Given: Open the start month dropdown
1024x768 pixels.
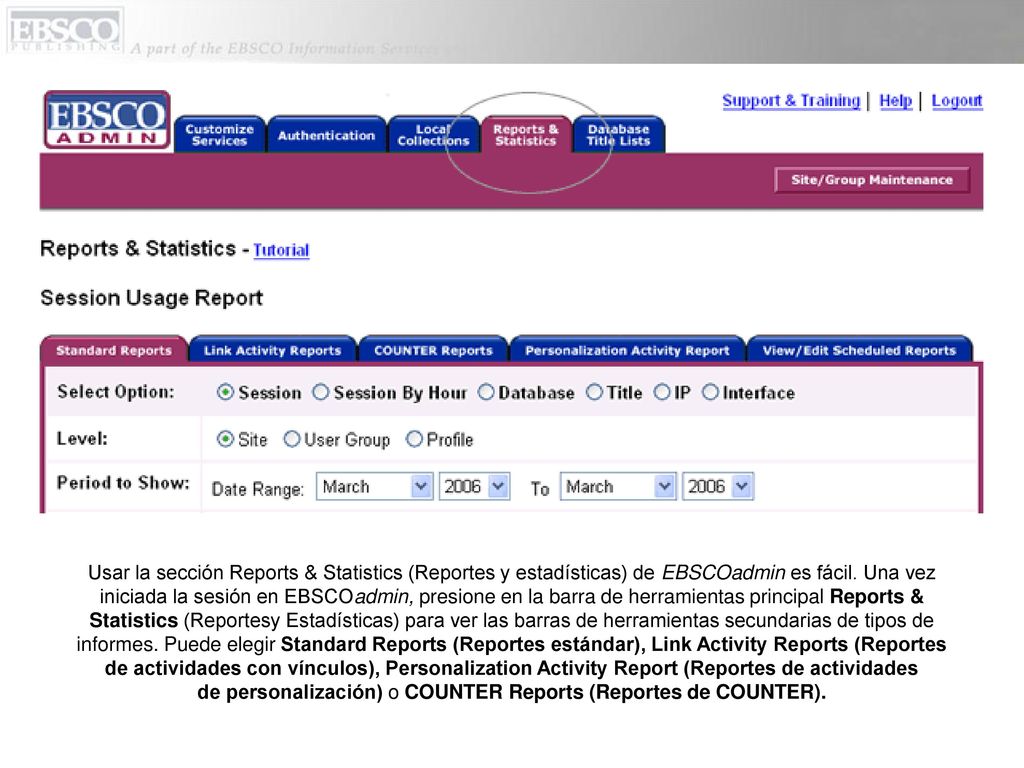Looking at the screenshot, I should 374,487.
